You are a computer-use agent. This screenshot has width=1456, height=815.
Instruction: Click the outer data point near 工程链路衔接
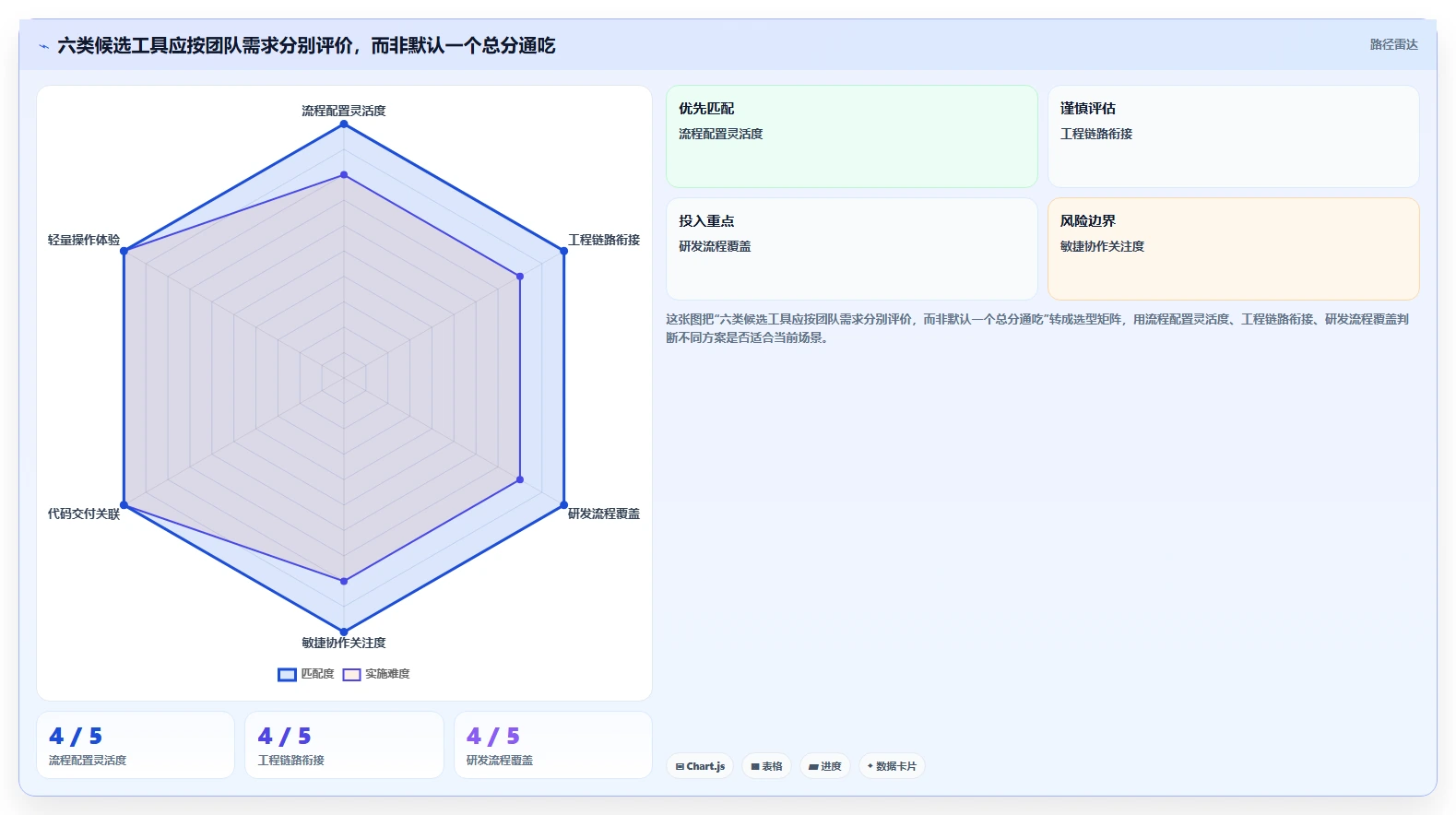point(564,251)
